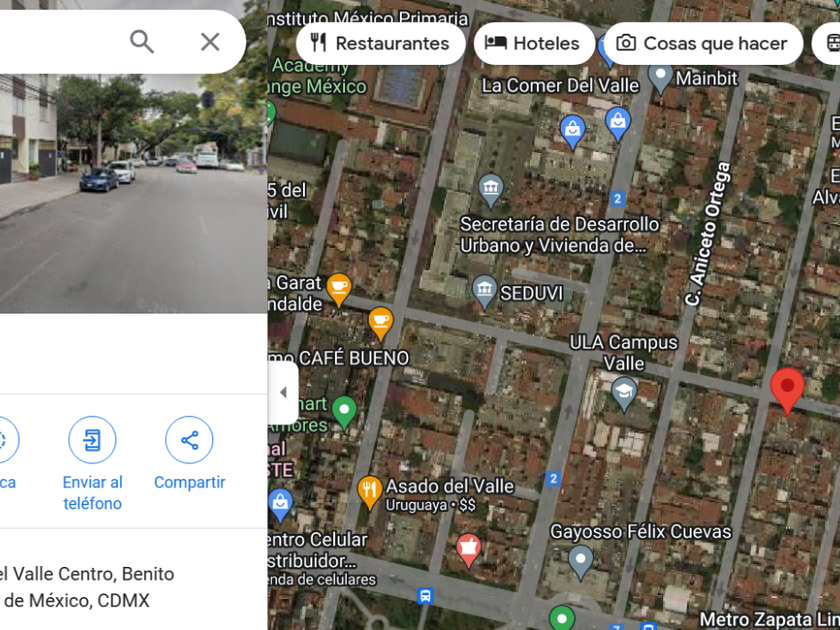Click the bus stop icon near Asado
The height and width of the screenshot is (630, 840).
425,595
